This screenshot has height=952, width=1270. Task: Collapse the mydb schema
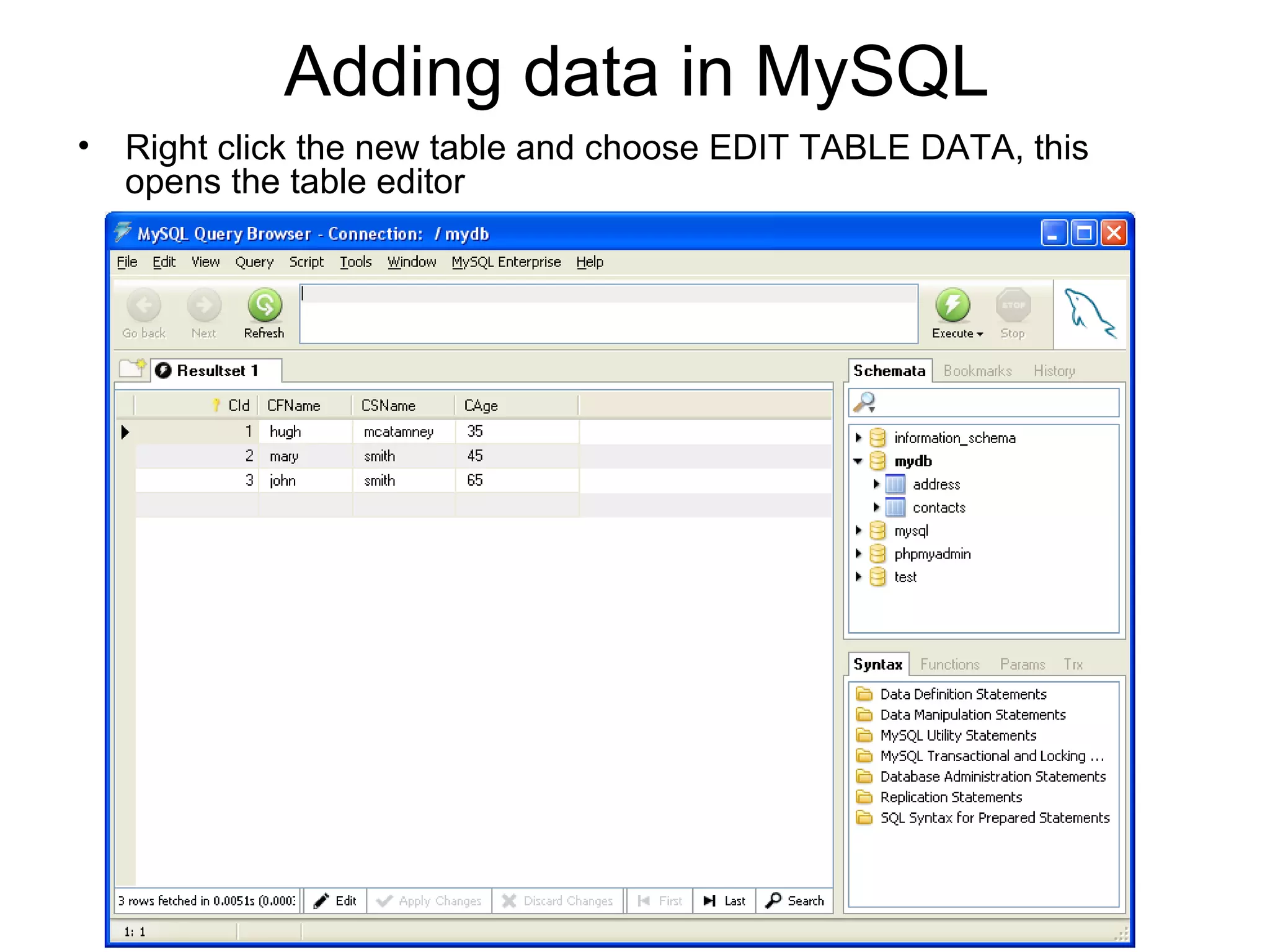(858, 461)
